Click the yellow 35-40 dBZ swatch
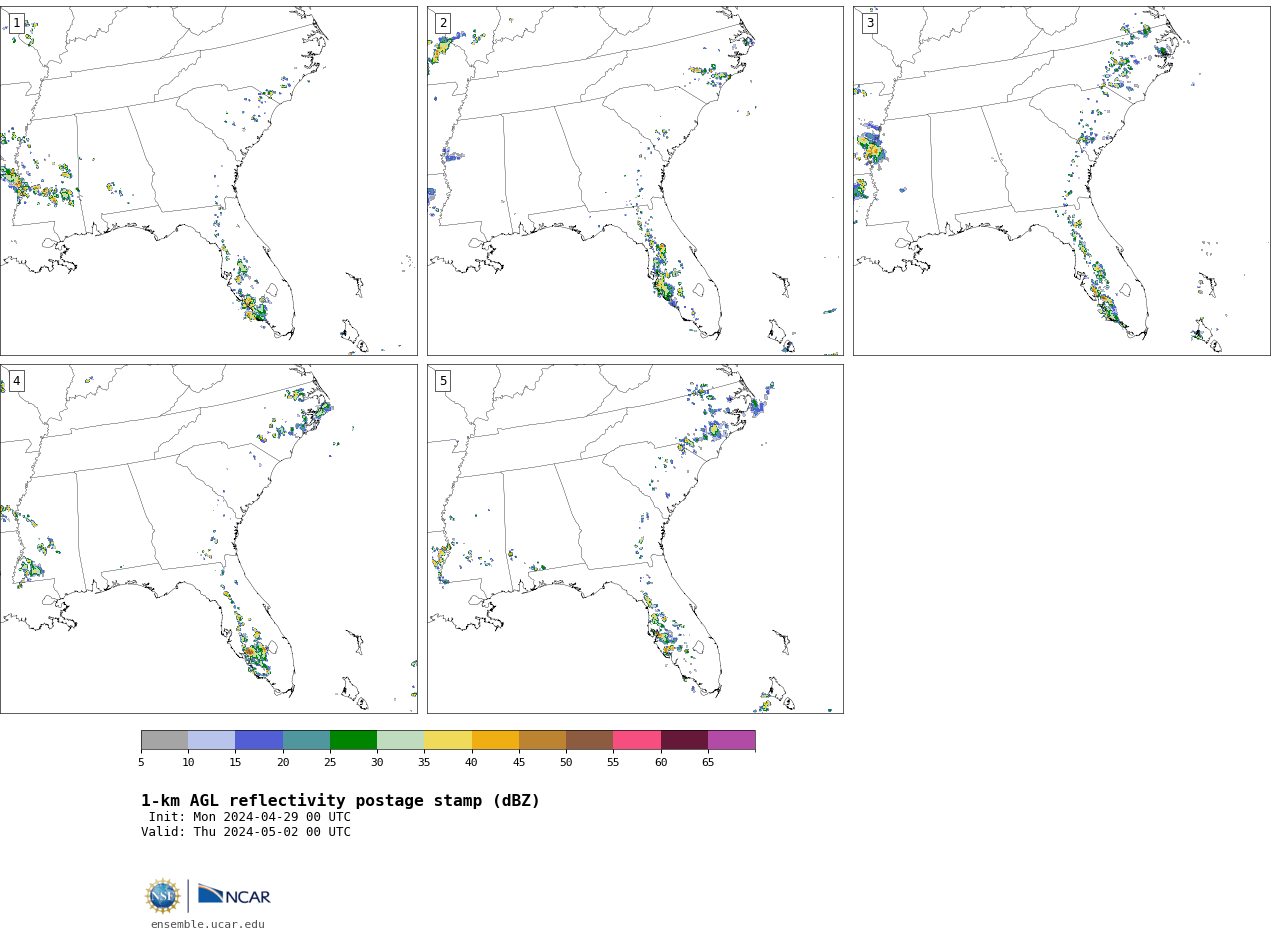The width and height of the screenshot is (1280, 936). coord(448,740)
